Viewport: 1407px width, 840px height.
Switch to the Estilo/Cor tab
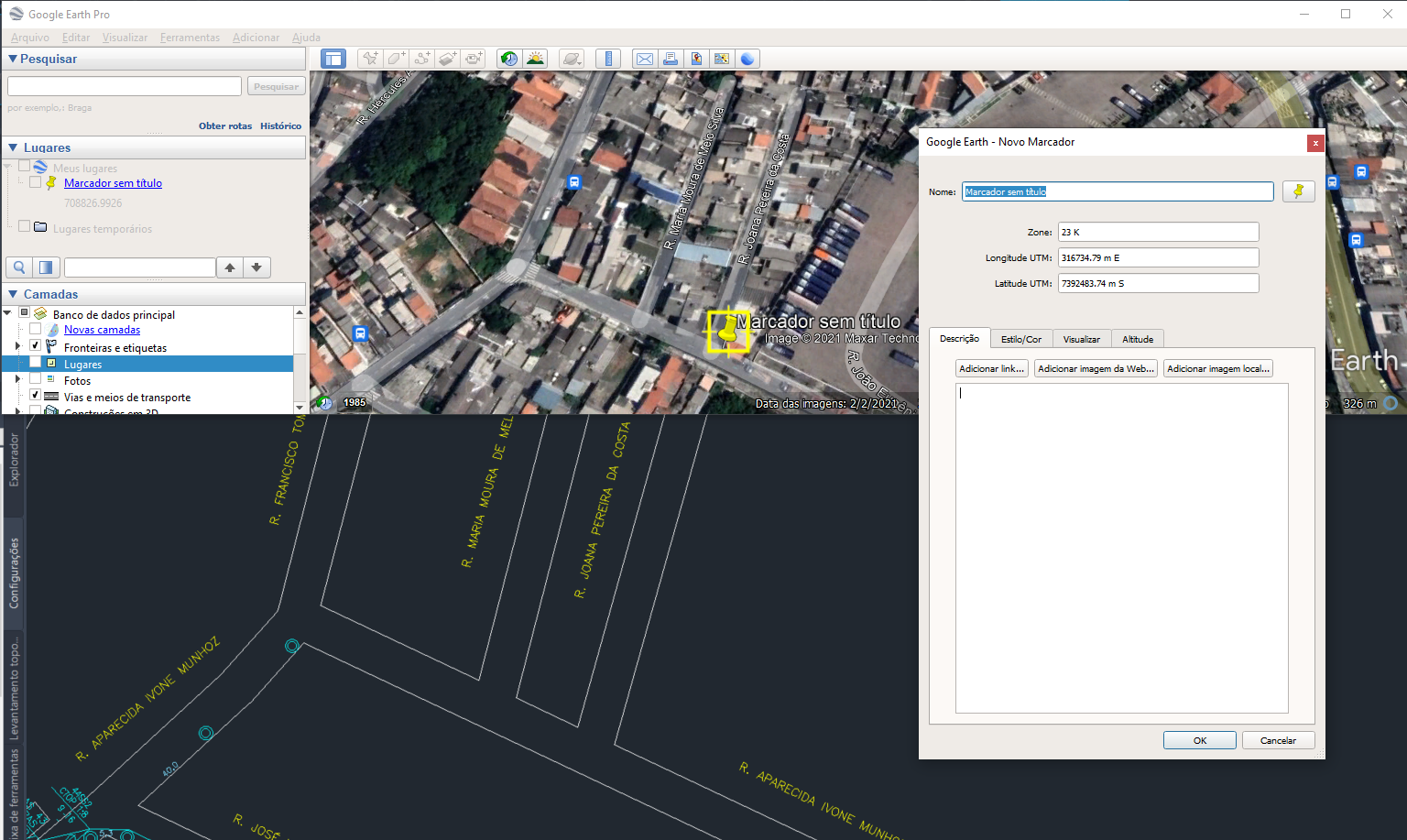(1021, 339)
